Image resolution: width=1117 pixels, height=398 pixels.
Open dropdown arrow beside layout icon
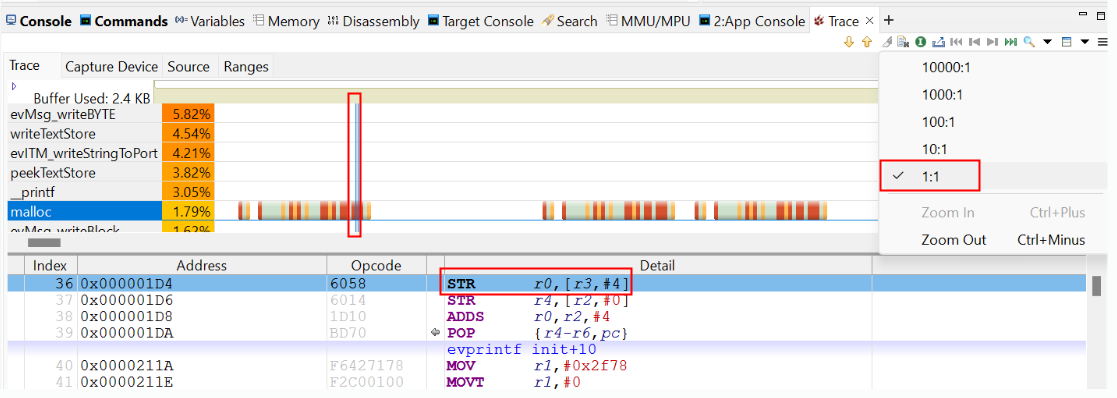tap(1084, 41)
